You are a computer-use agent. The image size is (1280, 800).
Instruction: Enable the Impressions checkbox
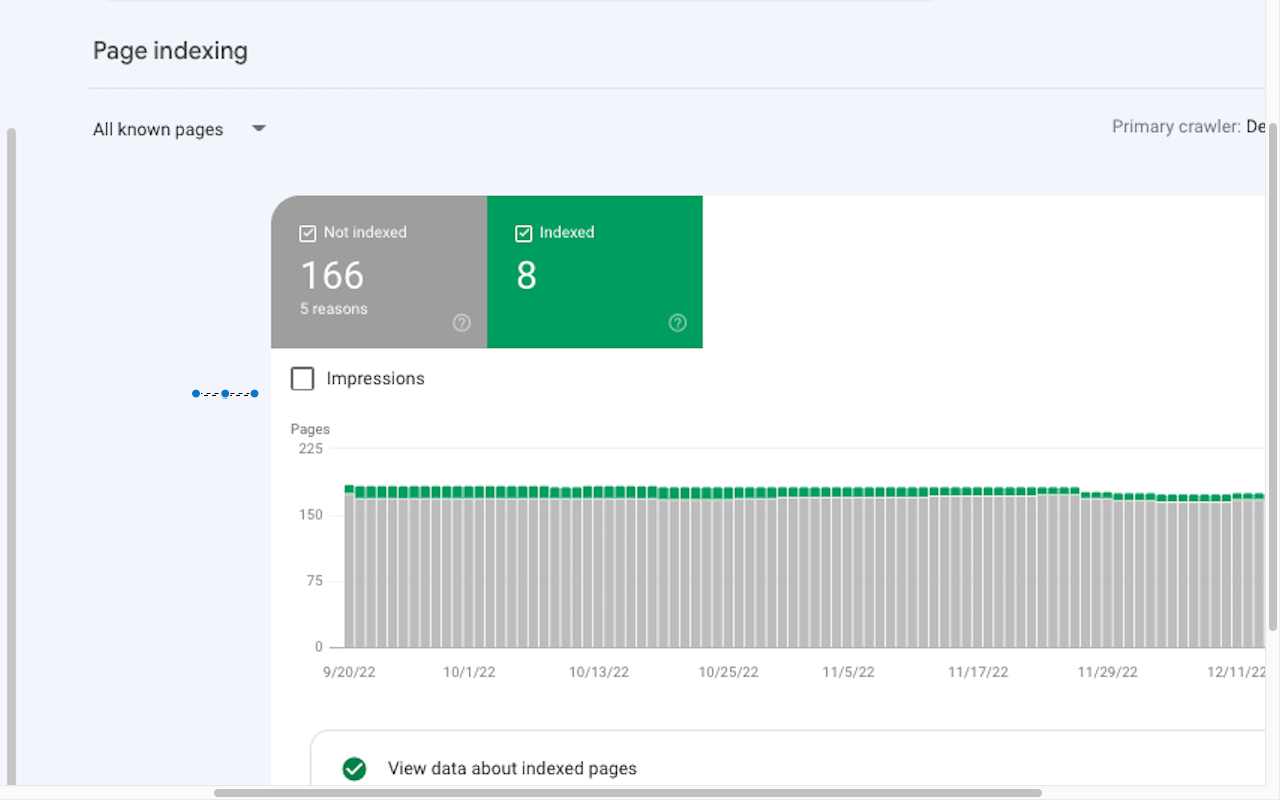pyautogui.click(x=302, y=379)
